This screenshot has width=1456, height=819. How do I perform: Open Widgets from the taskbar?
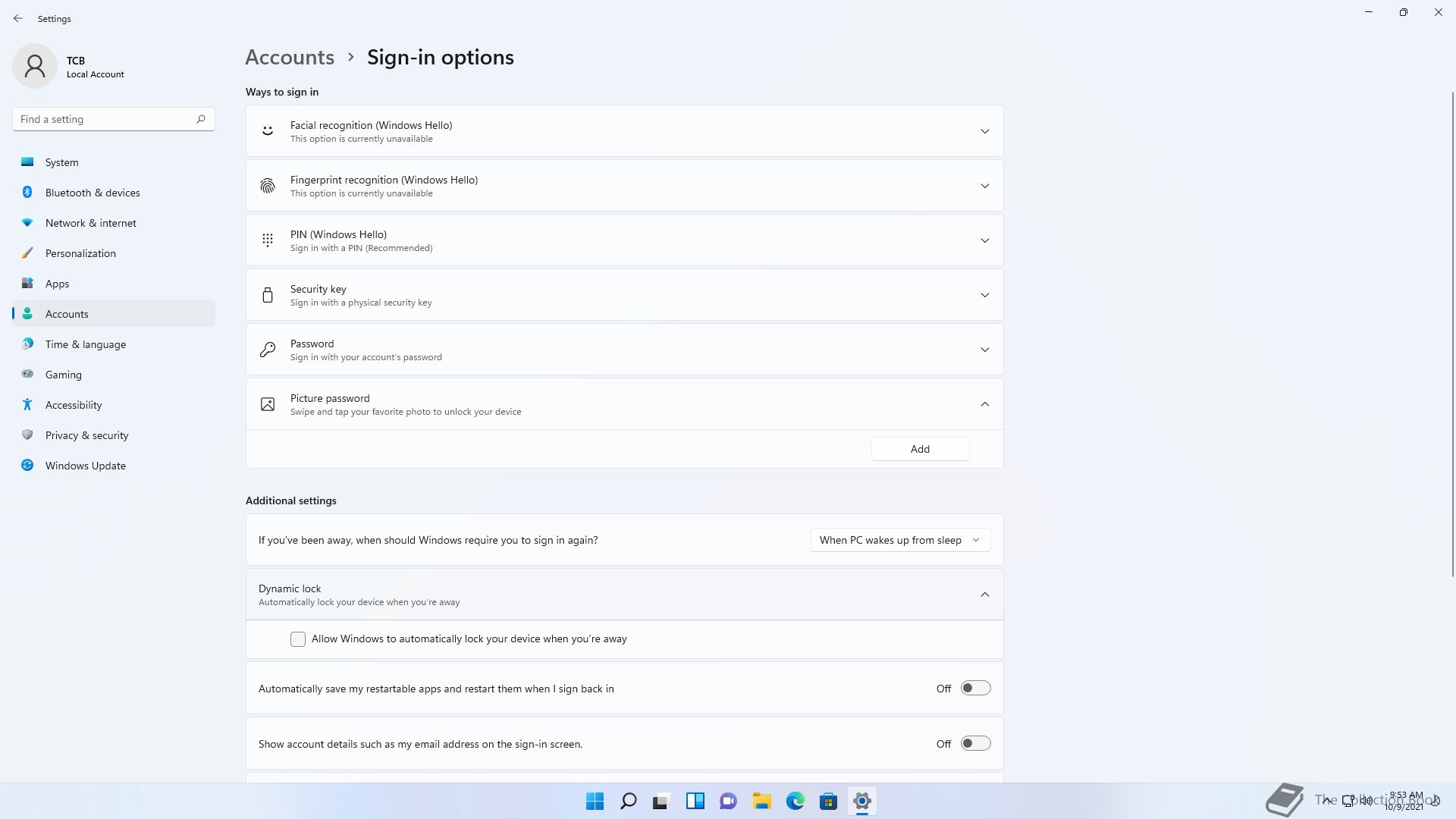[x=695, y=801]
